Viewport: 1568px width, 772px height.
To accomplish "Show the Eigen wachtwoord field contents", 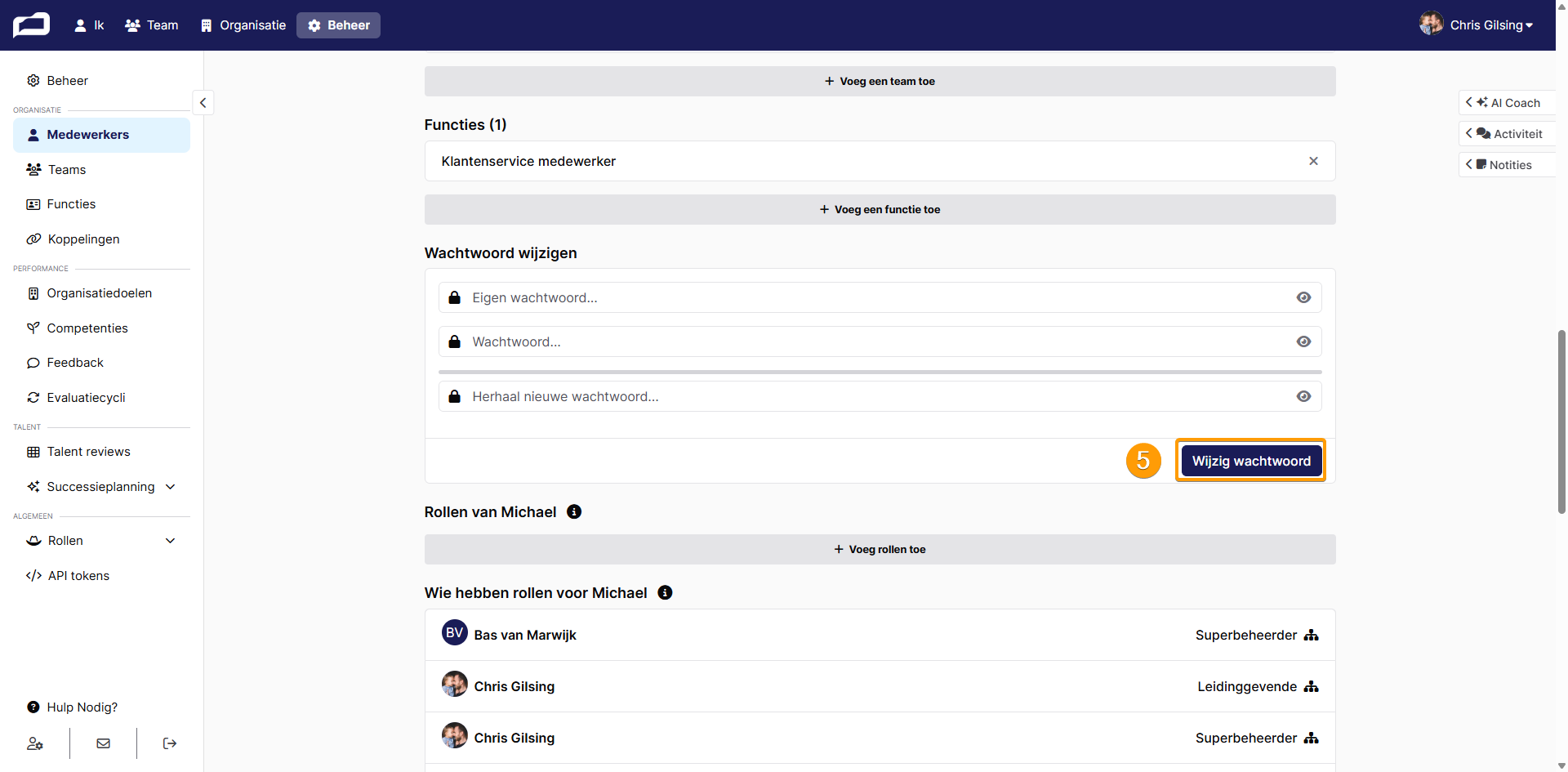I will pyautogui.click(x=1303, y=297).
